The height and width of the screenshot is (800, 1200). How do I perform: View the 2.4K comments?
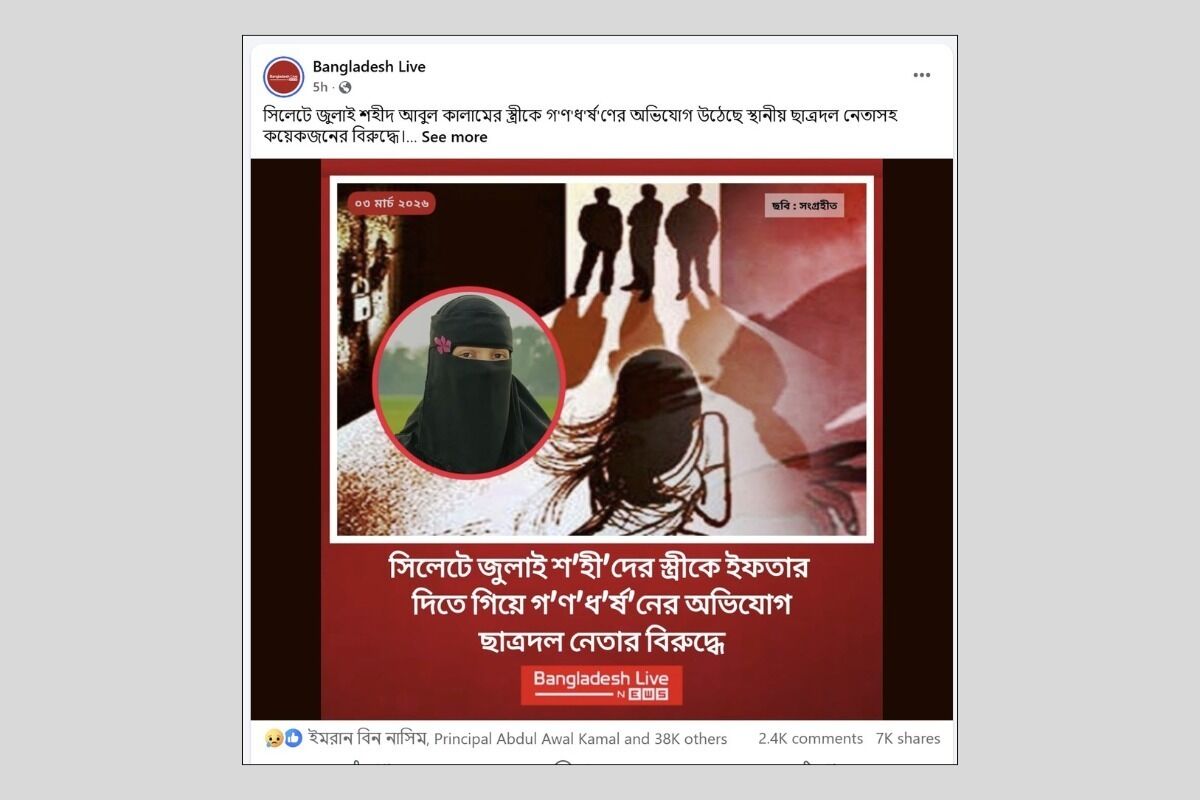point(810,739)
